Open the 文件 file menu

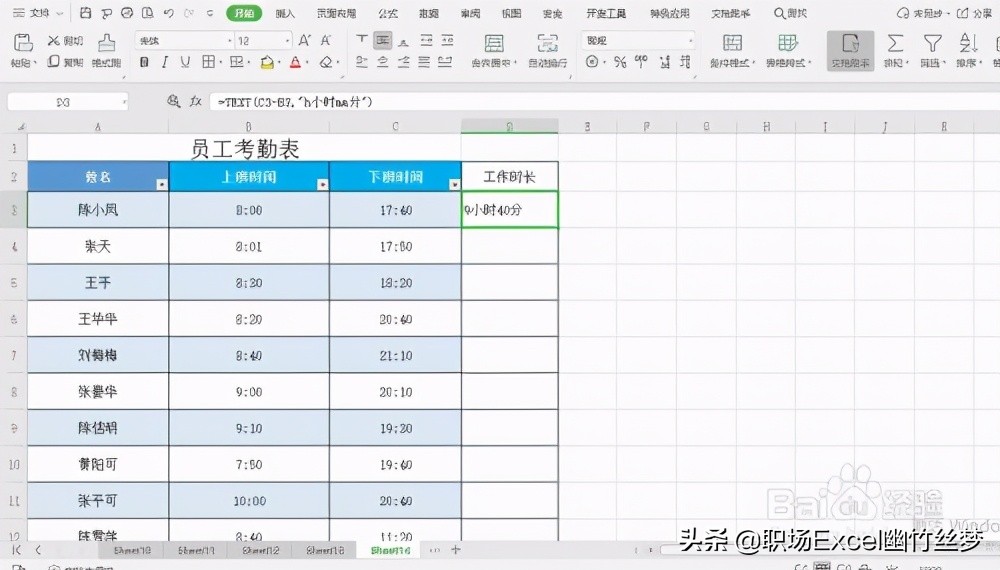coord(38,13)
